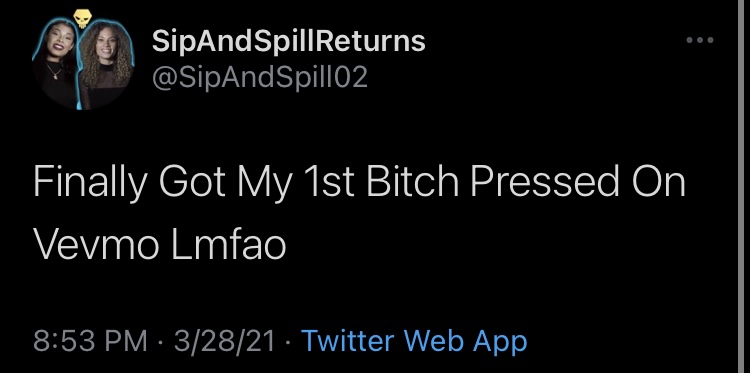Click the curly-haired woman in the avatar
This screenshot has width=750, height=373.
[x=106, y=64]
